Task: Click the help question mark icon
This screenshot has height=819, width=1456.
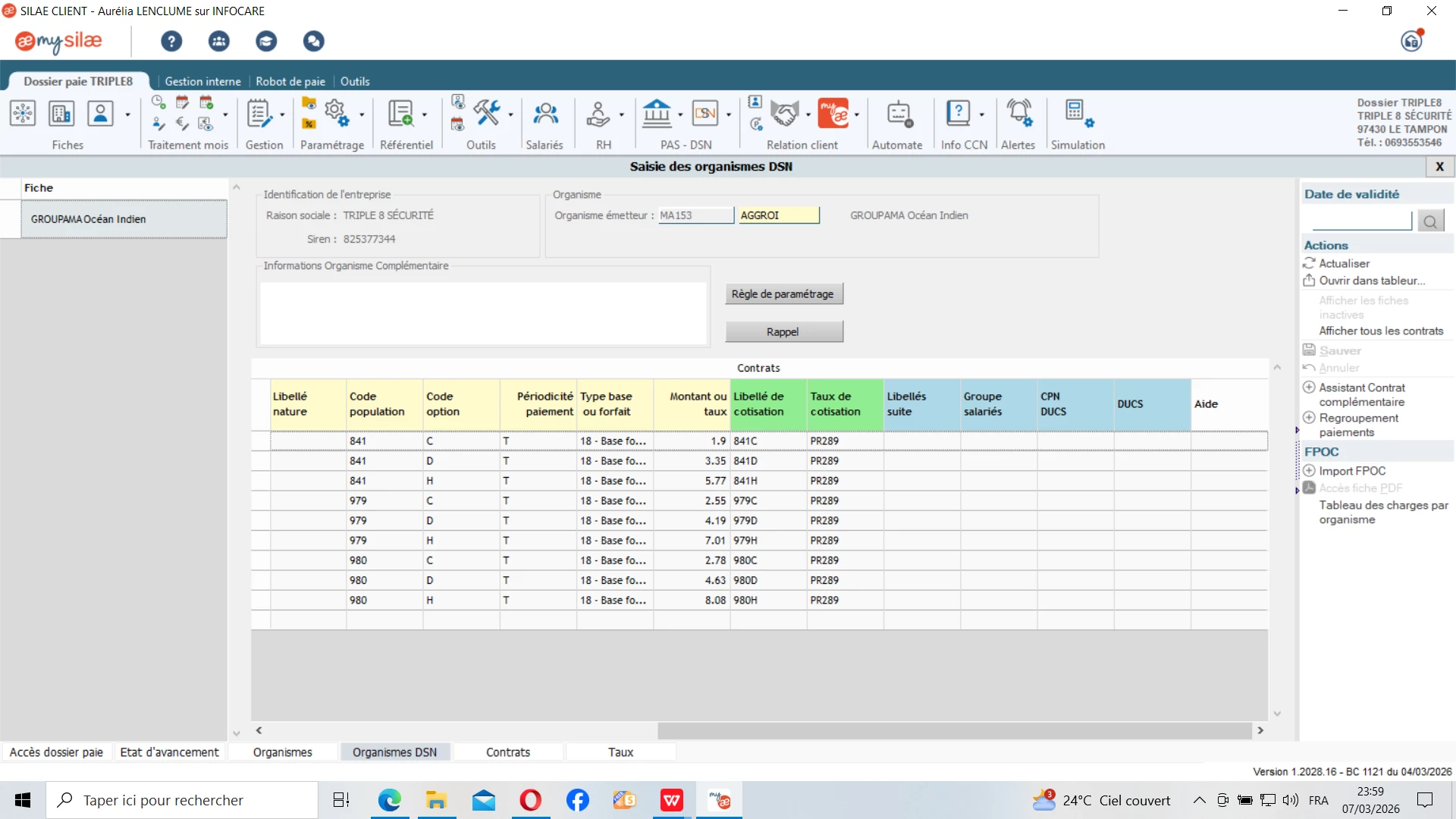Action: tap(171, 41)
